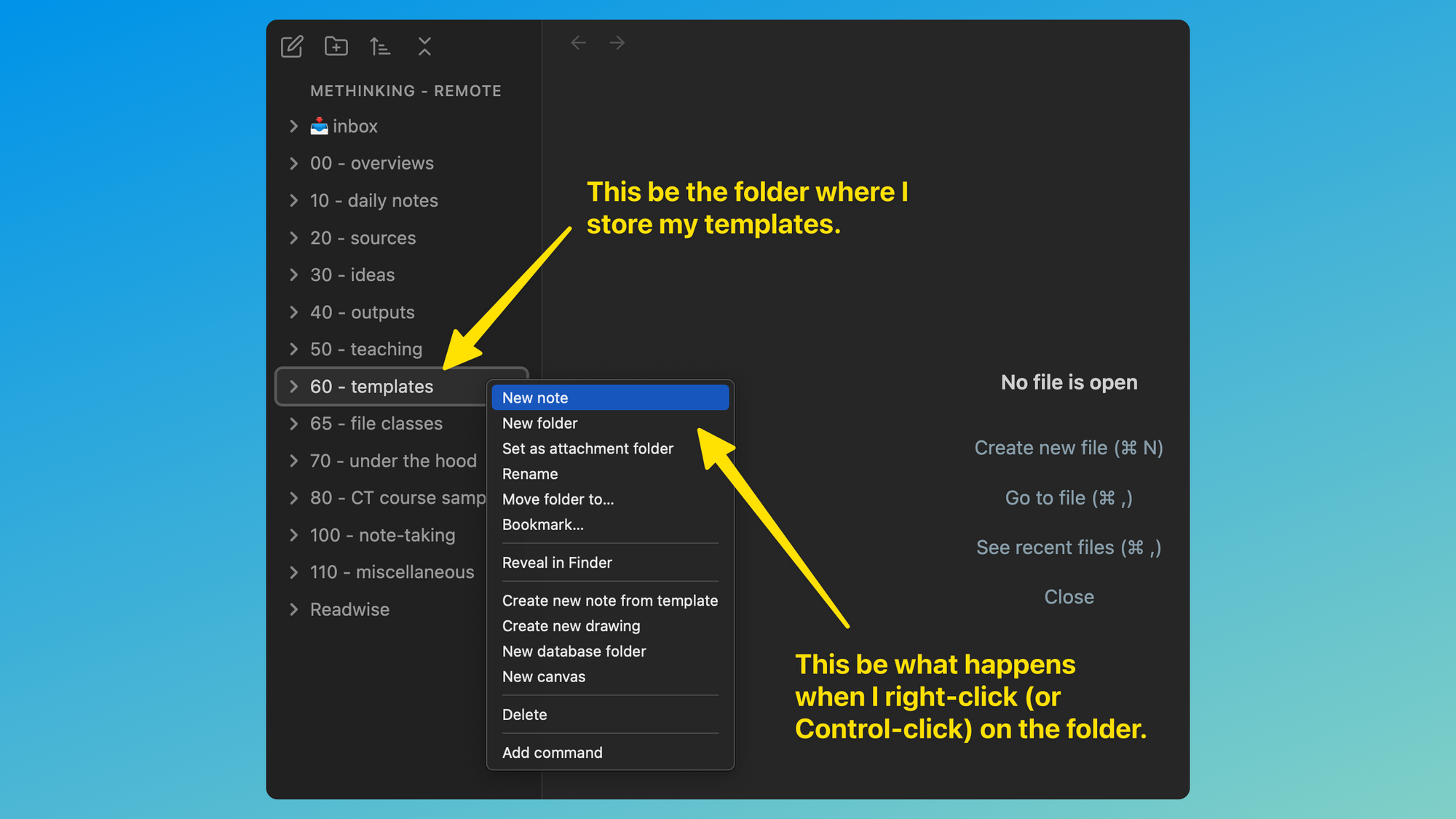Viewport: 1456px width, 819px height.
Task: Navigate forward with the right arrow
Action: click(x=617, y=43)
